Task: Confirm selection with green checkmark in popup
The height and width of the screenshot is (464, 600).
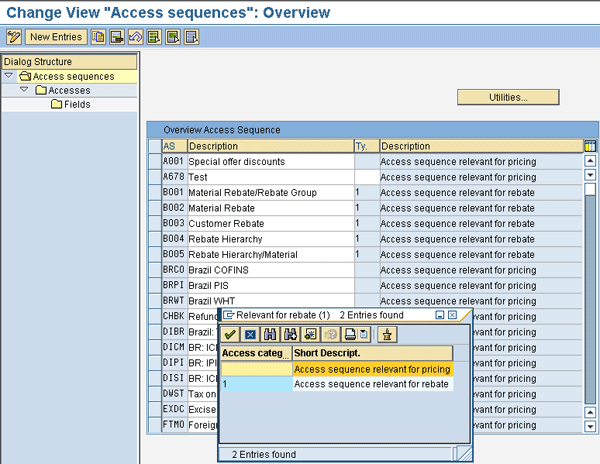Action: [x=230, y=335]
